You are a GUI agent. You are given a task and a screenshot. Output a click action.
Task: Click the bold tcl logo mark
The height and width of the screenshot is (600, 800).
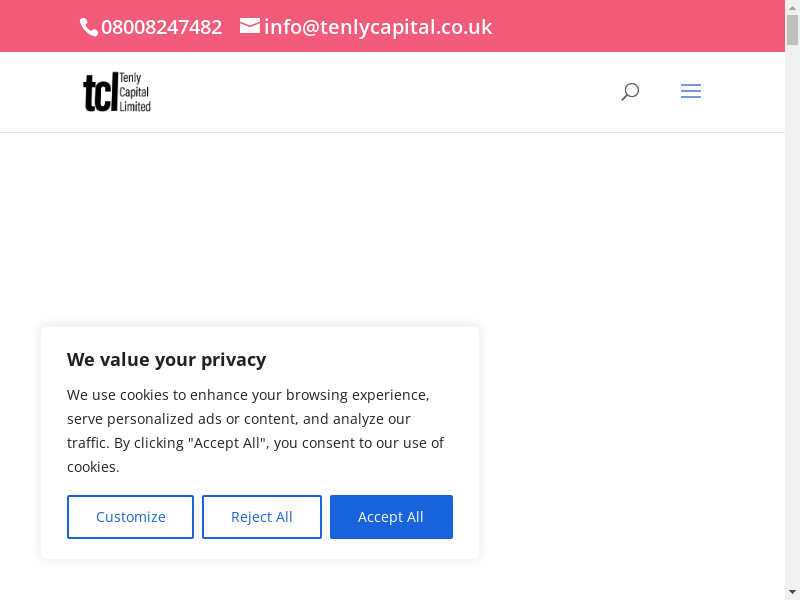(100, 92)
